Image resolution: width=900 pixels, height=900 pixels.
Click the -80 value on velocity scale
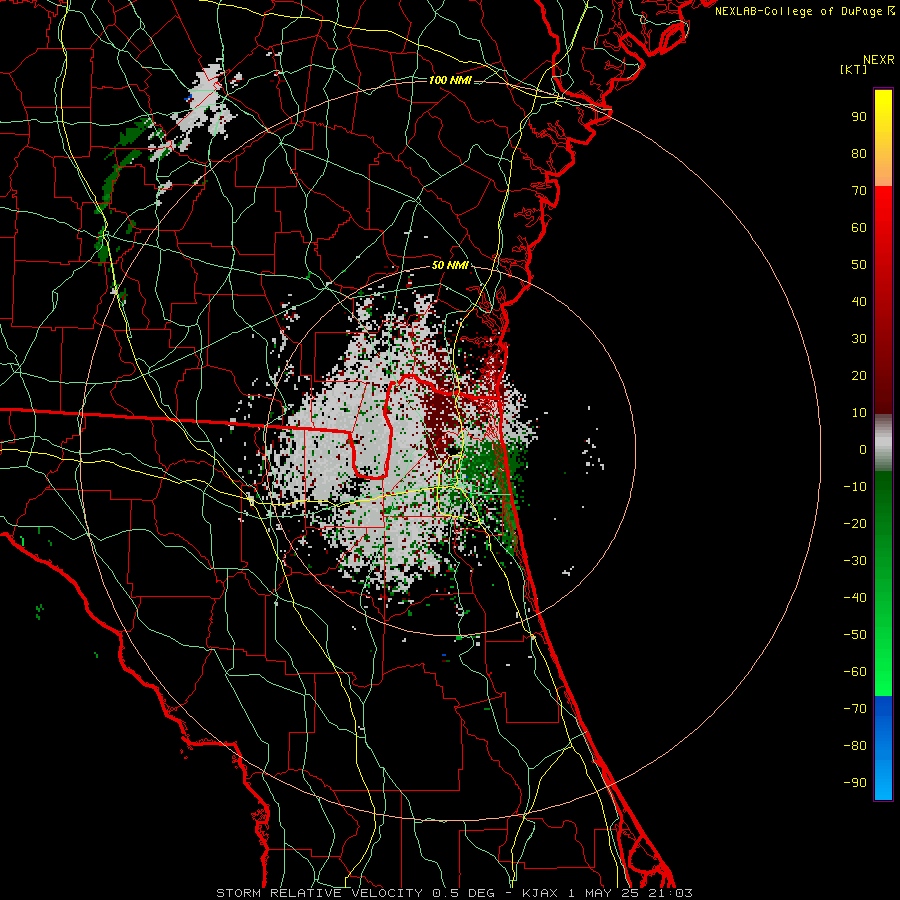click(x=855, y=746)
